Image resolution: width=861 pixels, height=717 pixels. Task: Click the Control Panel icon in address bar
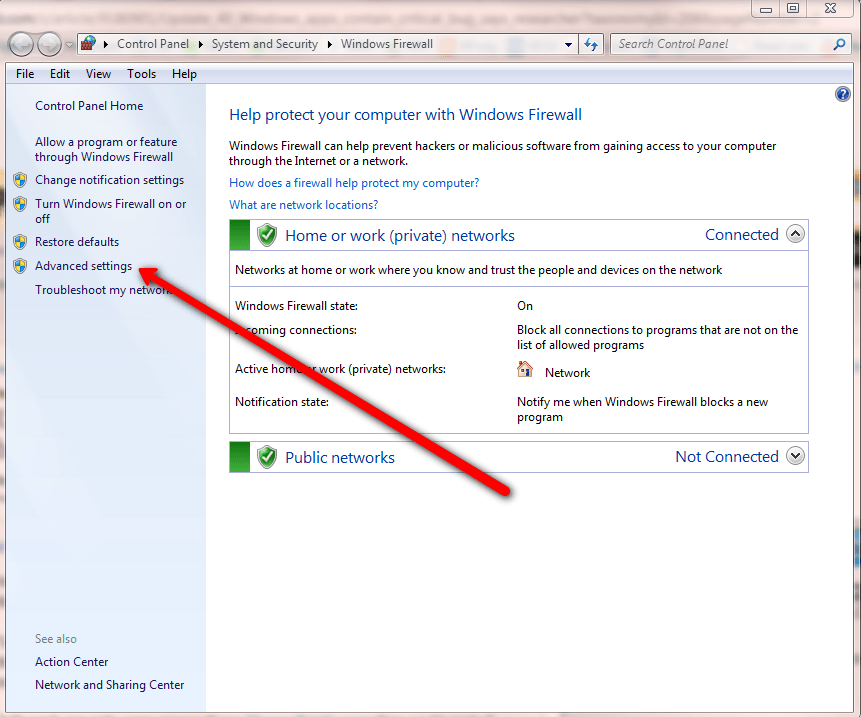pos(88,43)
